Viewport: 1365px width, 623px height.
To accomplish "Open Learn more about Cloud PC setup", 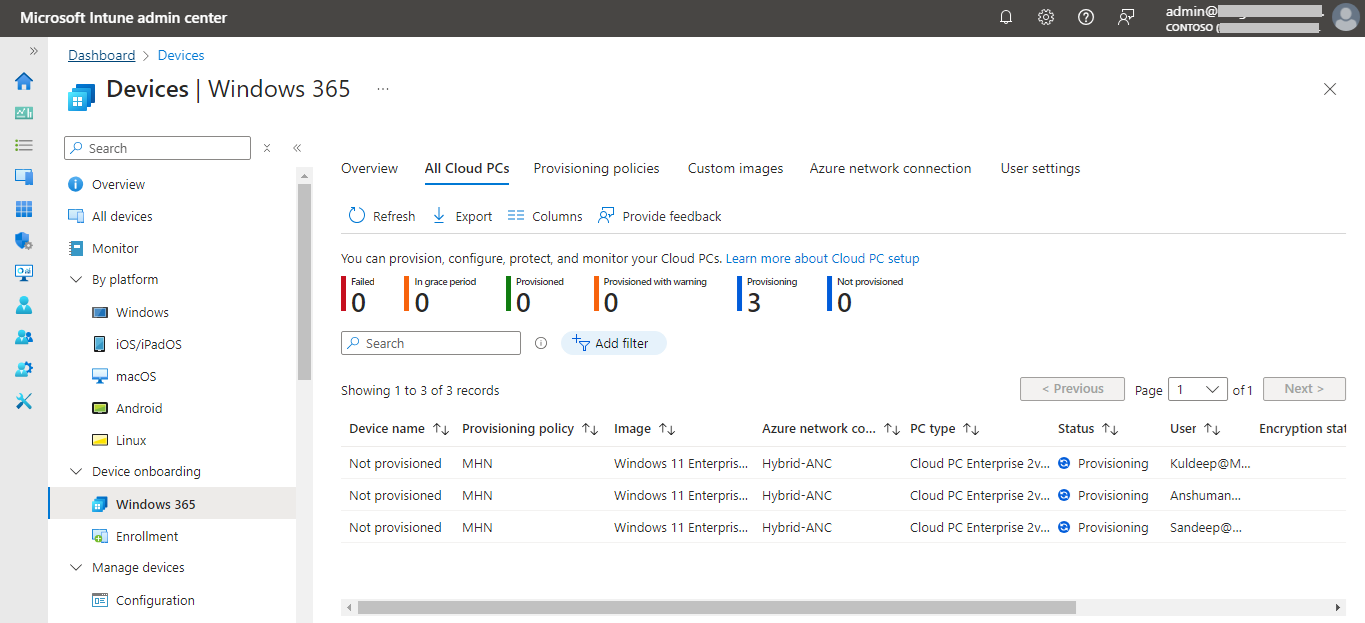I will click(822, 258).
